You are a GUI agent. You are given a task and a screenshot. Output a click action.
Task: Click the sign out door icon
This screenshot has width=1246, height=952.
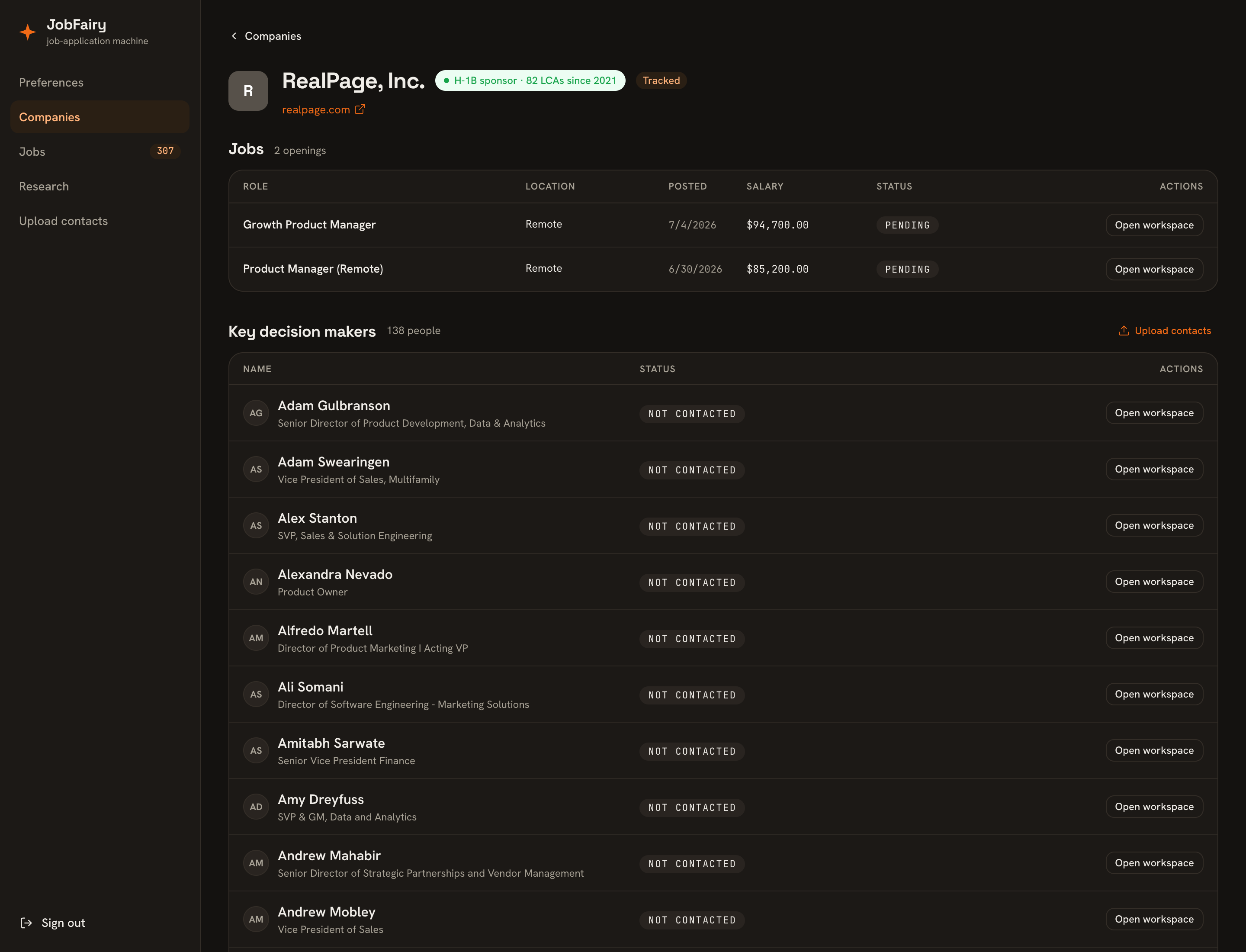(26, 923)
